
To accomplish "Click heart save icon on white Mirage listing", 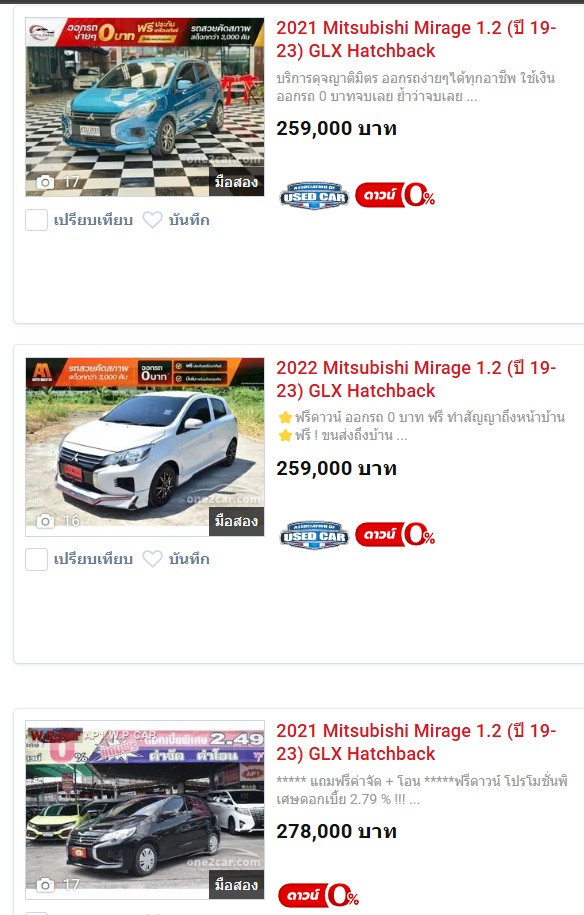I will [152, 559].
